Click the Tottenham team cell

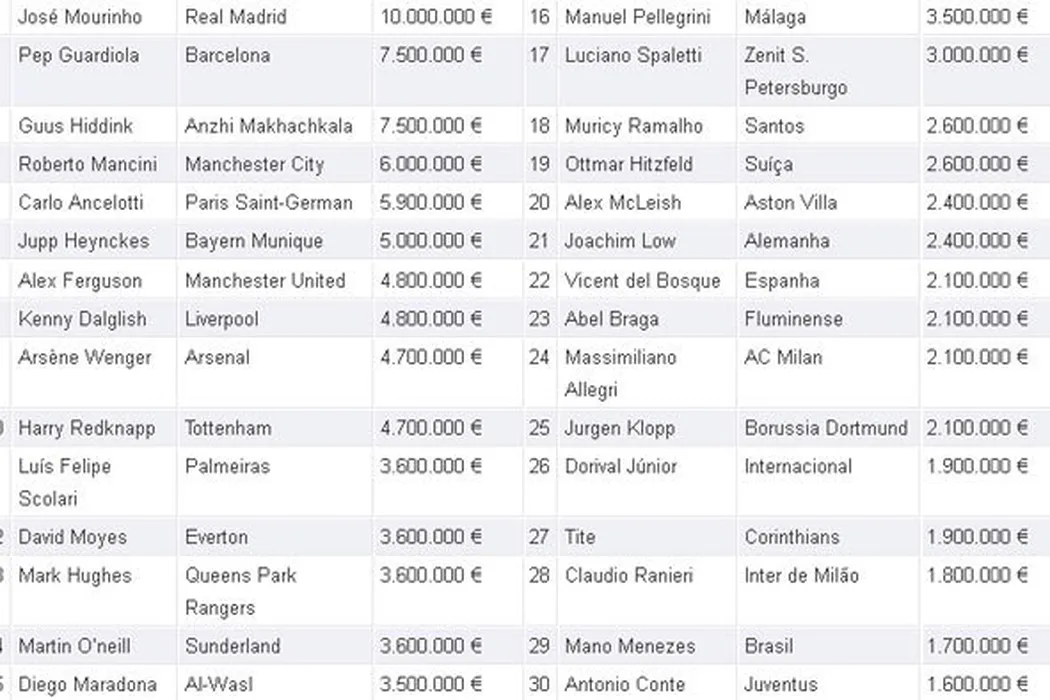pyautogui.click(x=228, y=428)
